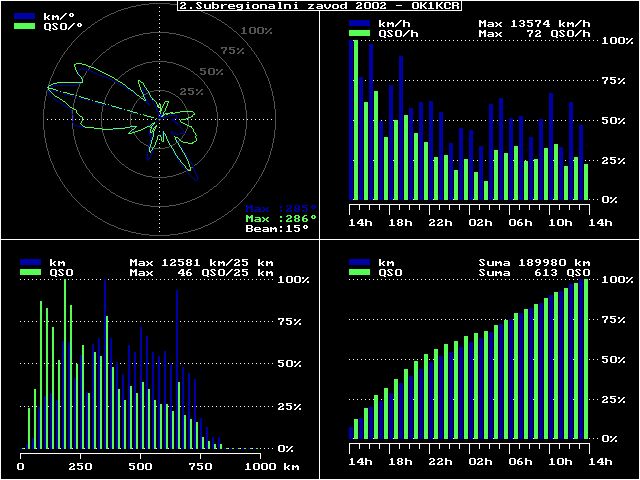Screen dimensions: 640x480
Task: Click the 02h tick on hourly rate chart
Action: click(x=480, y=222)
